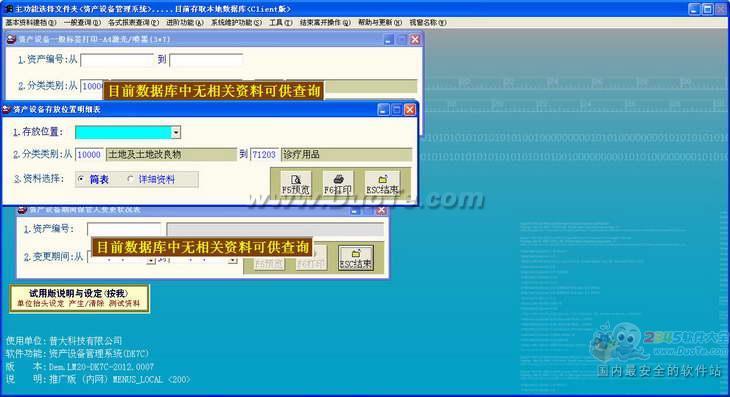This screenshot has width=730, height=397.
Task: Open the 一般查询 menu
Action: 82,22
